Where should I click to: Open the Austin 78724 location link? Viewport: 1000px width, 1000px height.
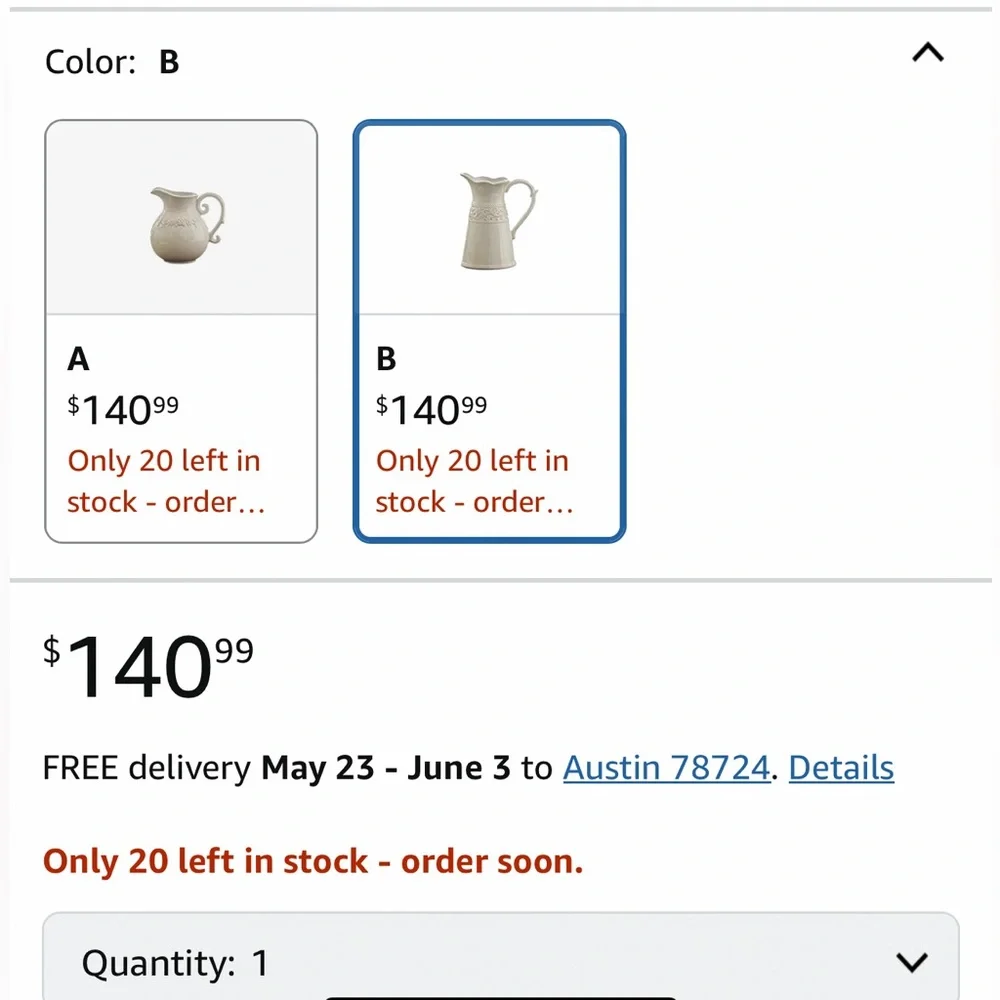coord(666,767)
